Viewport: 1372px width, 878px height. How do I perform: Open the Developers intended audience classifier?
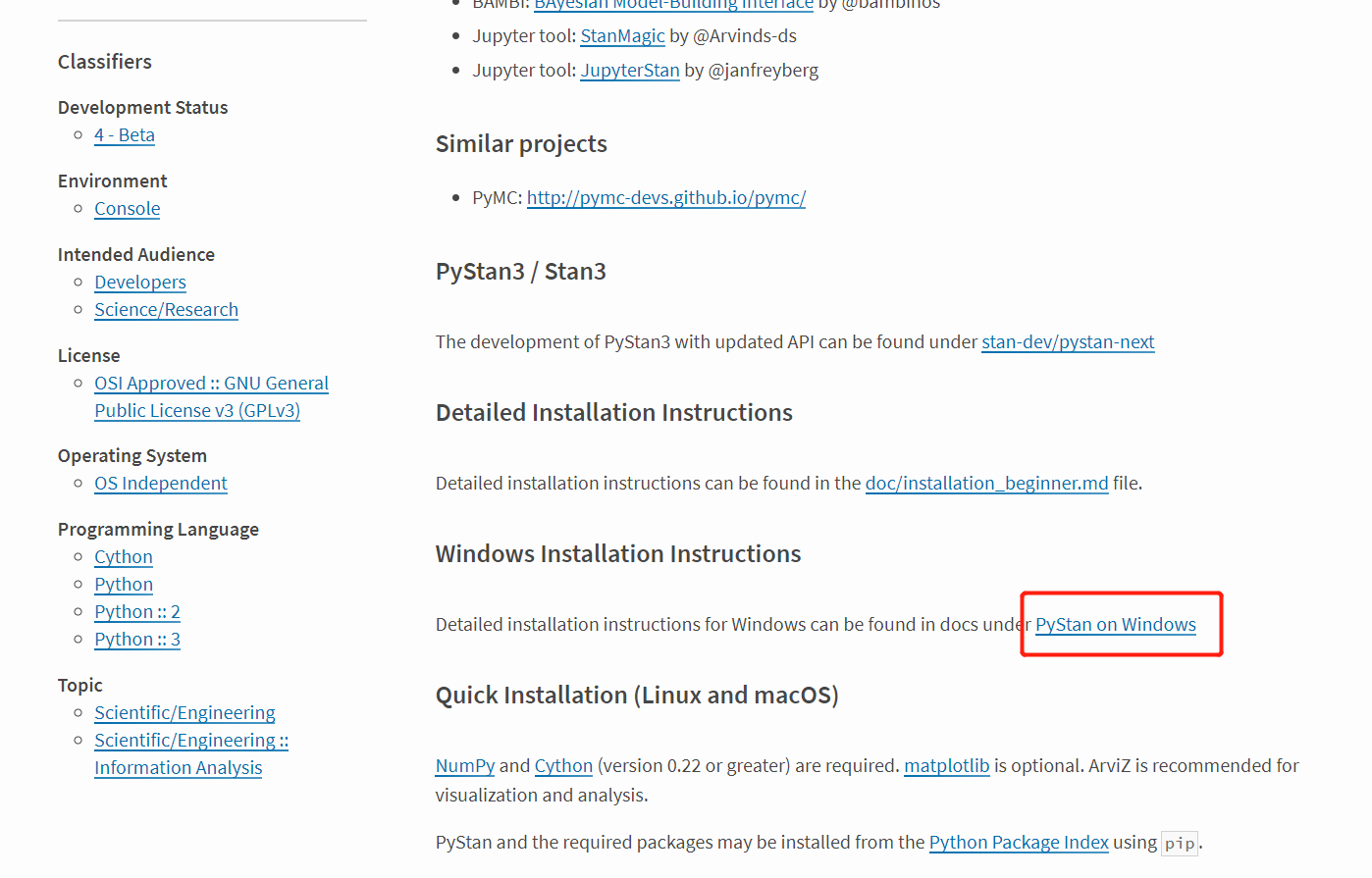coord(139,282)
